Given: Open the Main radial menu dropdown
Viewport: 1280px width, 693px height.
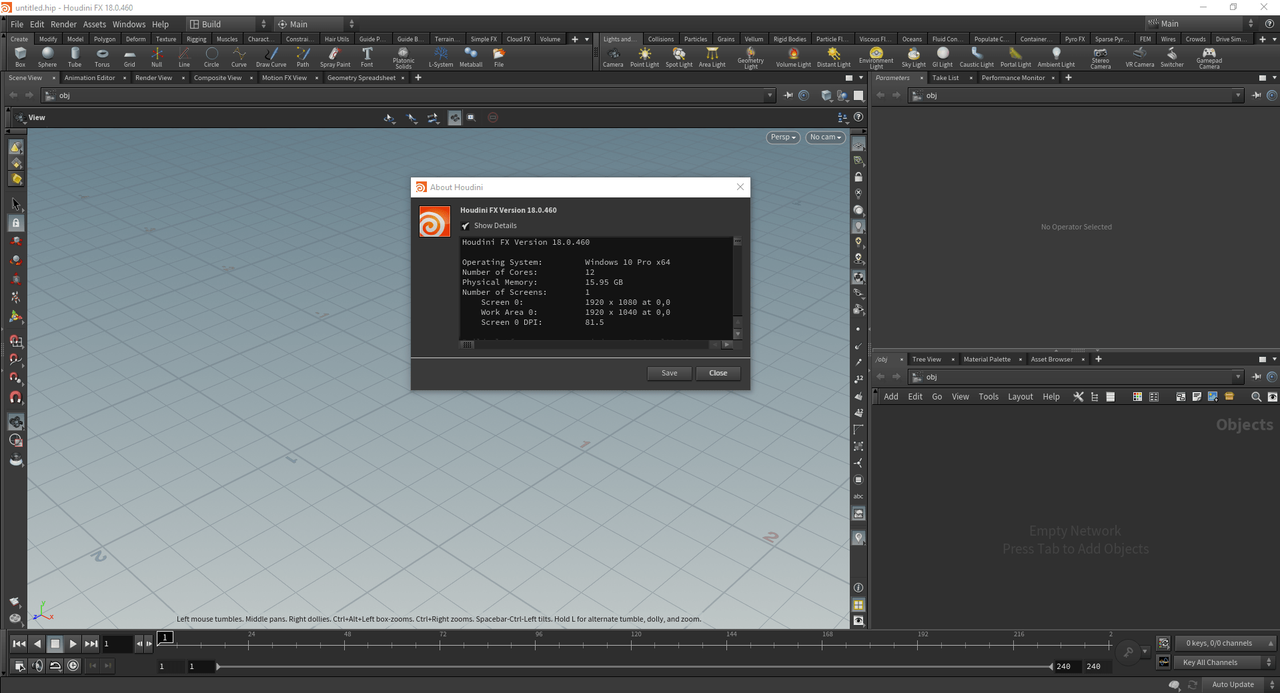Looking at the screenshot, I should pyautogui.click(x=316, y=24).
